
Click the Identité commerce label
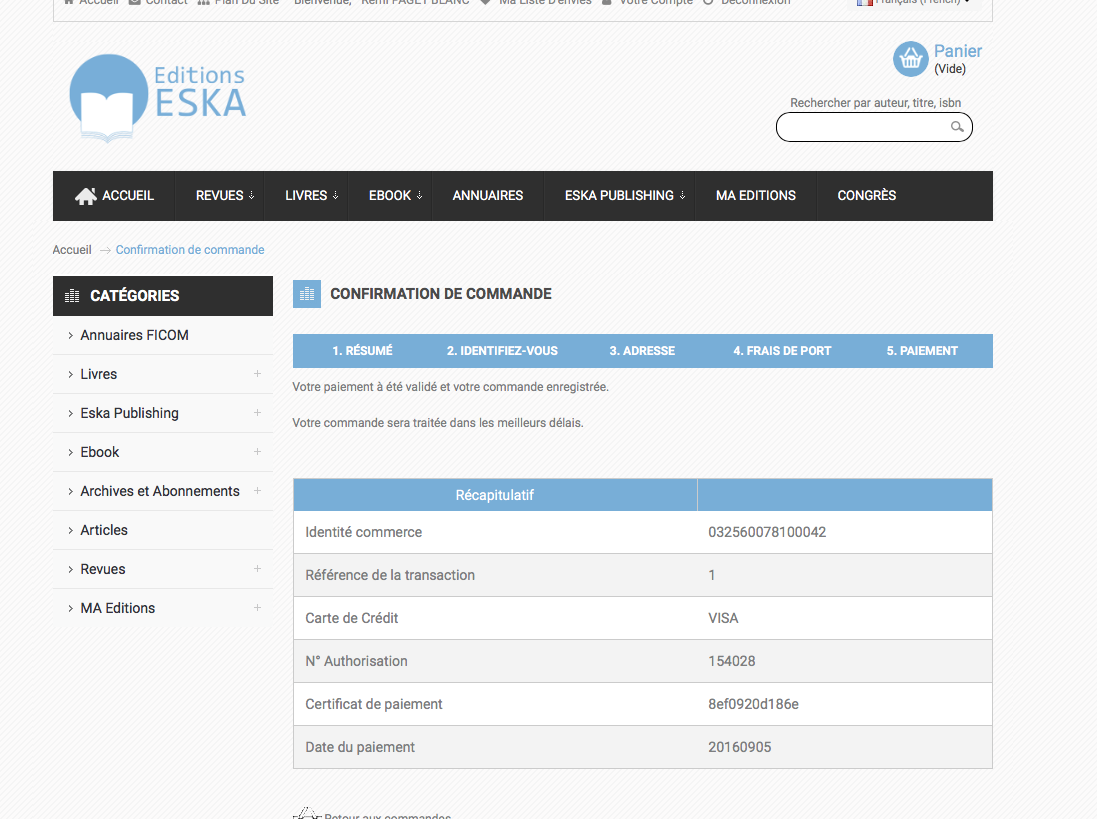pos(364,532)
